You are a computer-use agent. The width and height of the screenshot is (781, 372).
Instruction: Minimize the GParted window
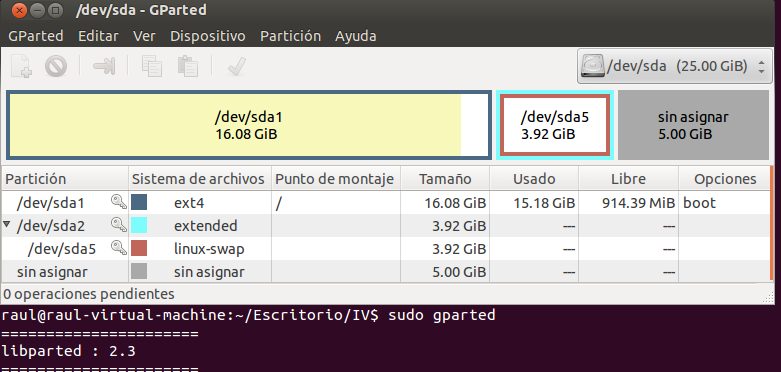(x=37, y=10)
